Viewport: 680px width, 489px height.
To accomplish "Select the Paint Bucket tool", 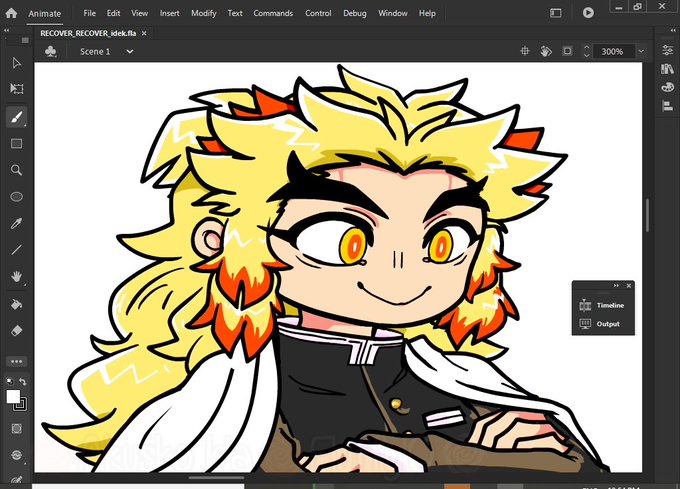I will click(x=16, y=304).
